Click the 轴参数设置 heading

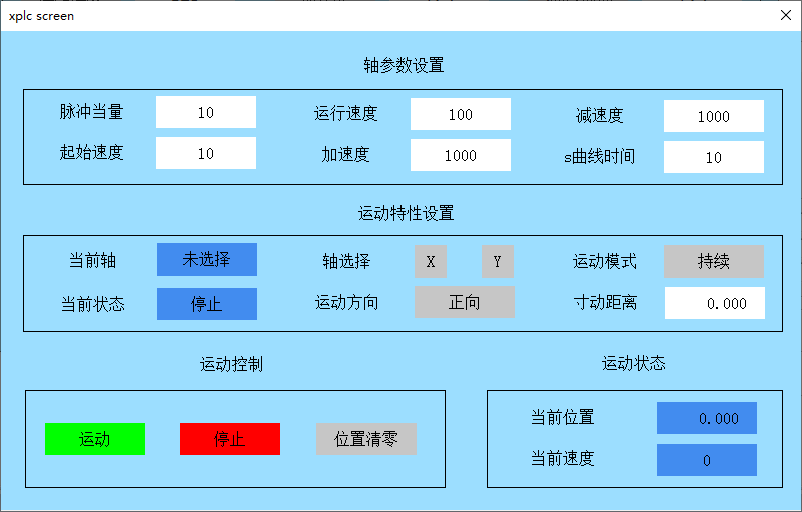pyautogui.click(x=404, y=65)
